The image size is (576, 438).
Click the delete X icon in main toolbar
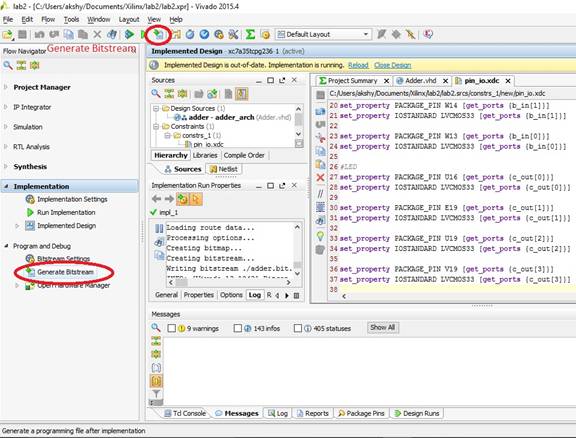point(97,35)
